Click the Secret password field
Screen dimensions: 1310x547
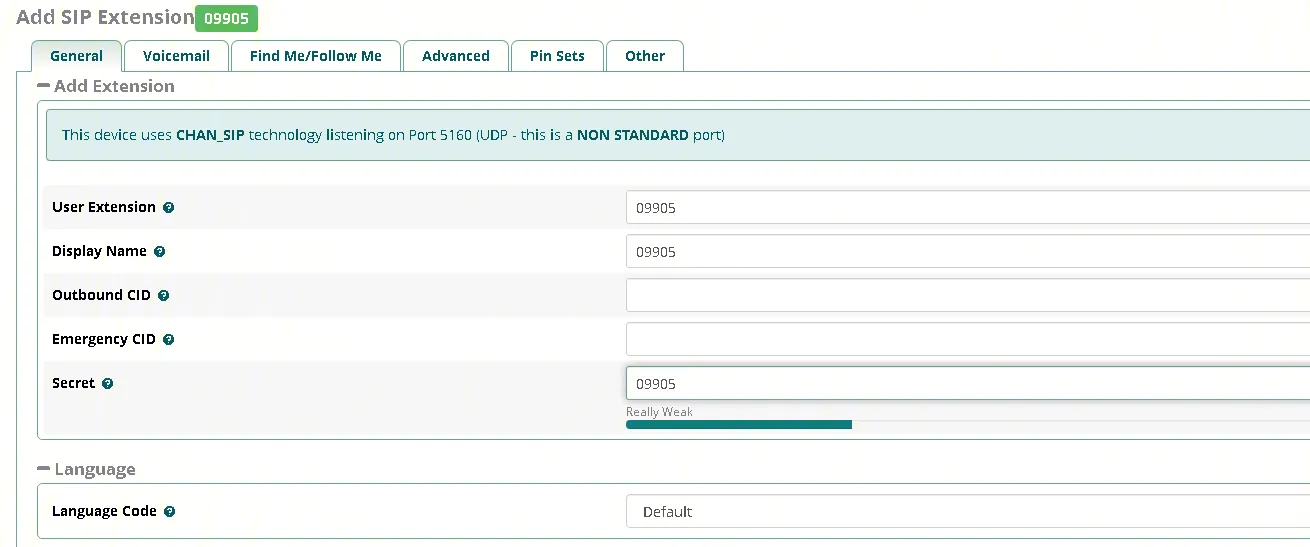(968, 384)
